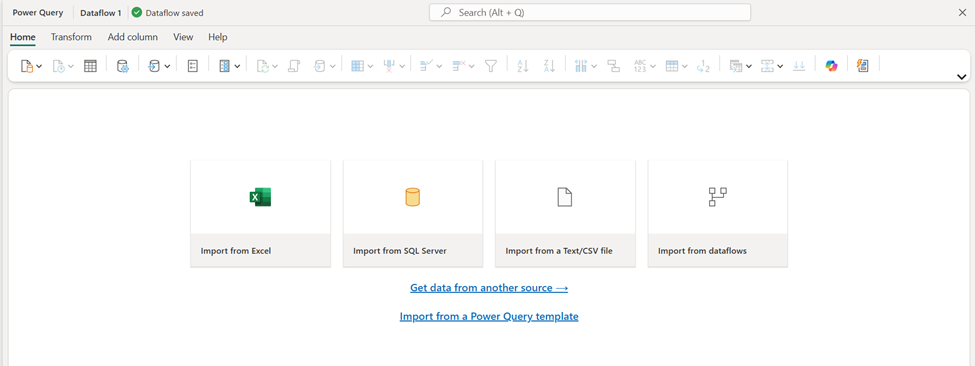Click the Dataflow saved status

(x=167, y=12)
